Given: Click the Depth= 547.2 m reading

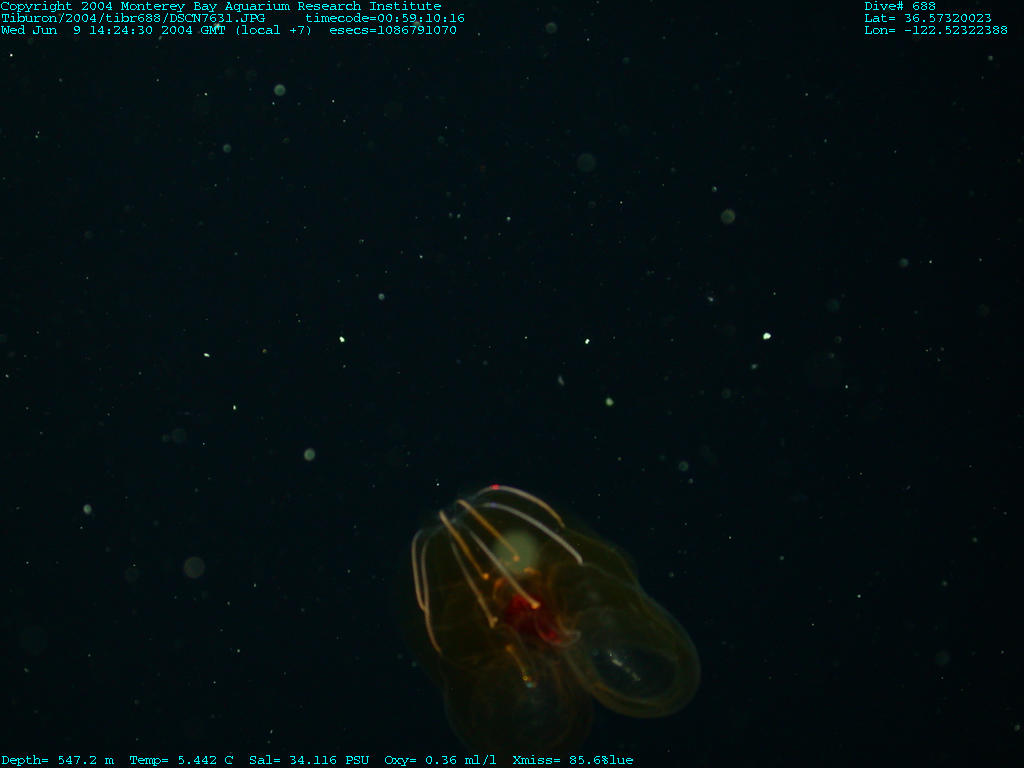Looking at the screenshot, I should 57,760.
